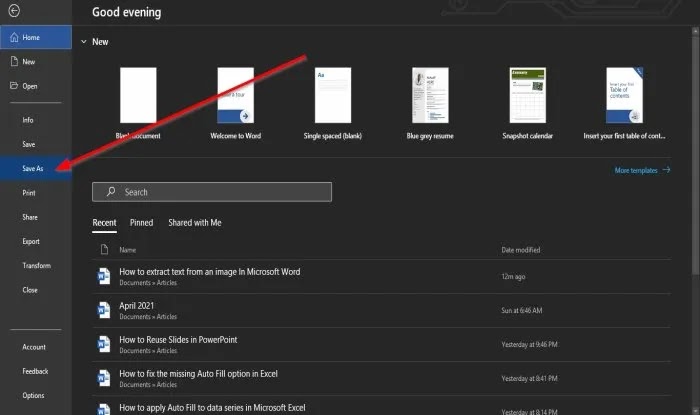Click the file icon in Name column header
Screen dimensions: 700x415
pos(104,249)
